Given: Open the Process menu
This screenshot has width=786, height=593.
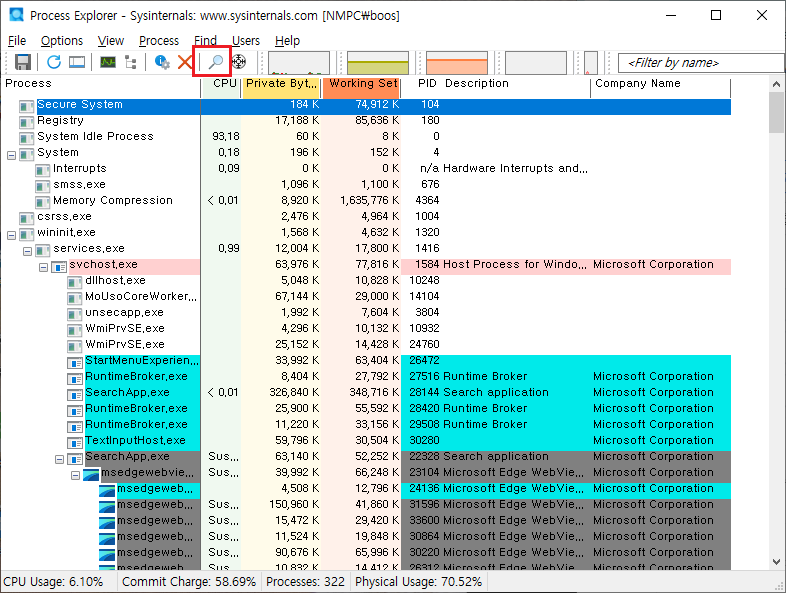Looking at the screenshot, I should [159, 41].
